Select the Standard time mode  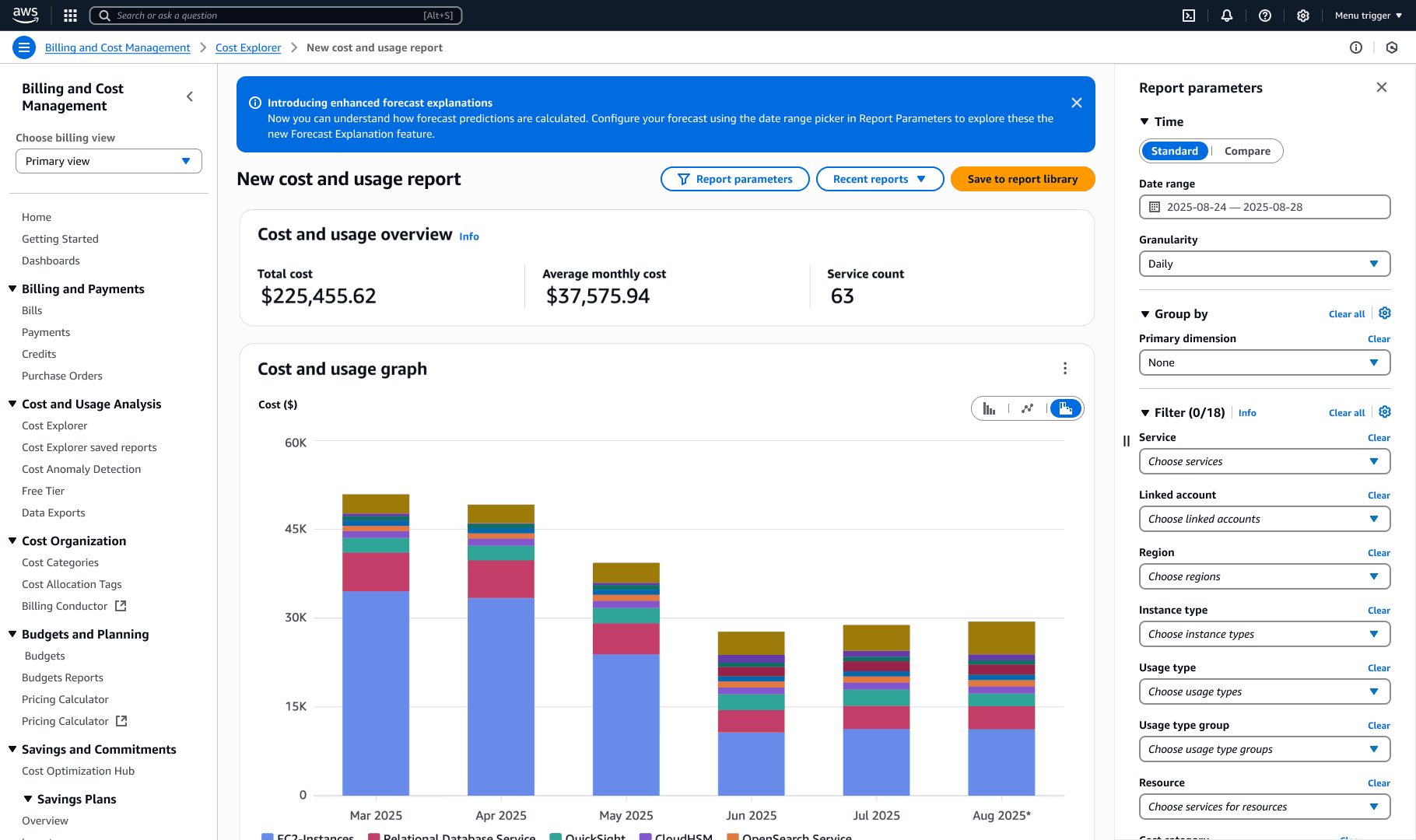click(1174, 151)
